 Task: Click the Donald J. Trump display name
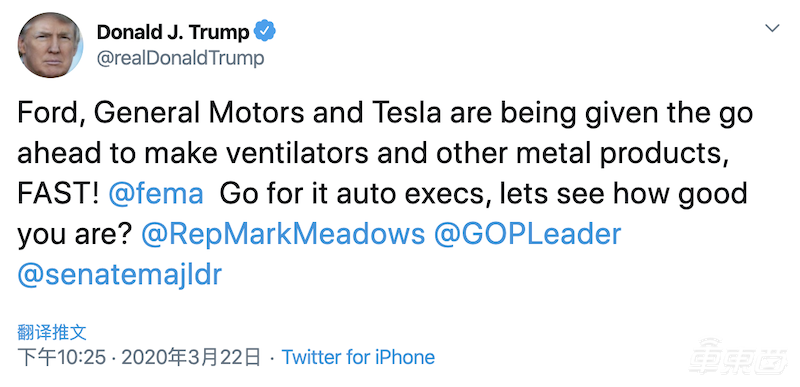(x=173, y=32)
